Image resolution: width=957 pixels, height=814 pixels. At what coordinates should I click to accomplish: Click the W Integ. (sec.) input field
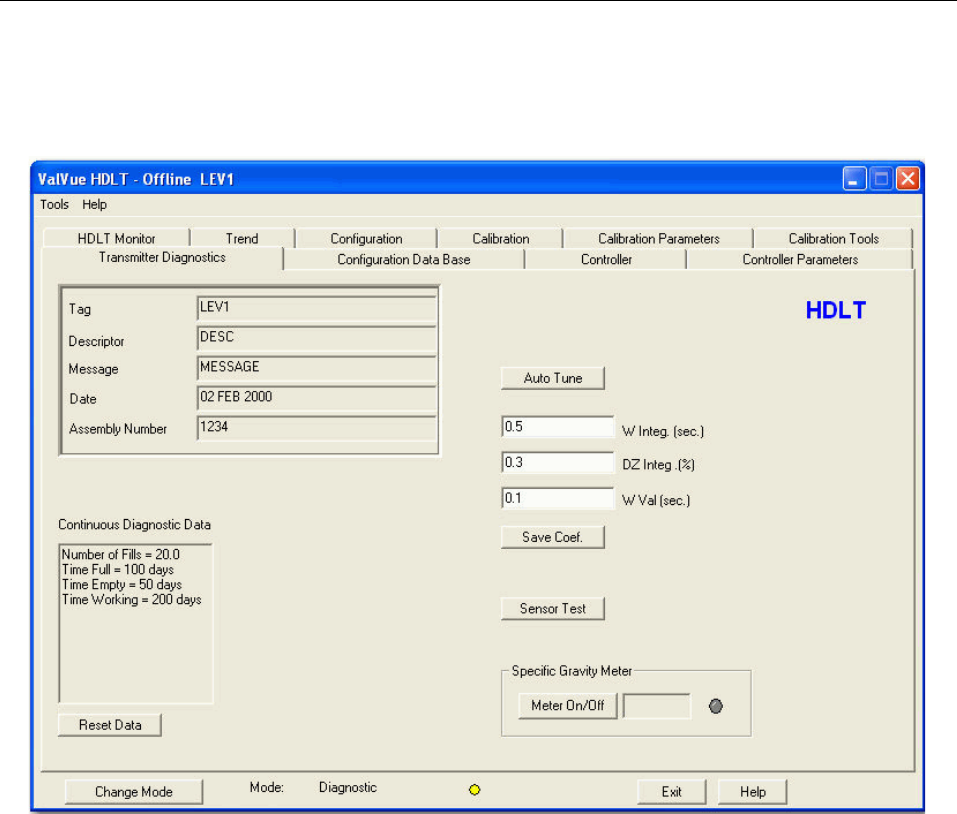click(x=558, y=427)
